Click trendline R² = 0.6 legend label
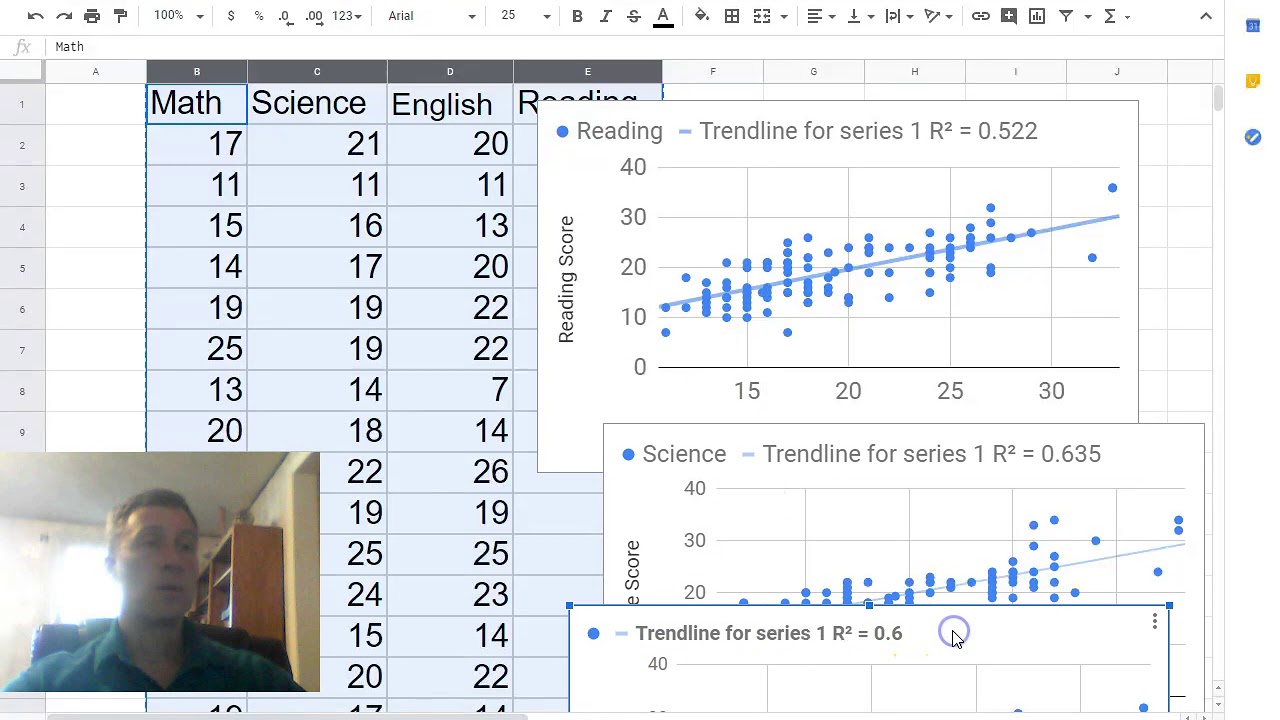 (758, 633)
